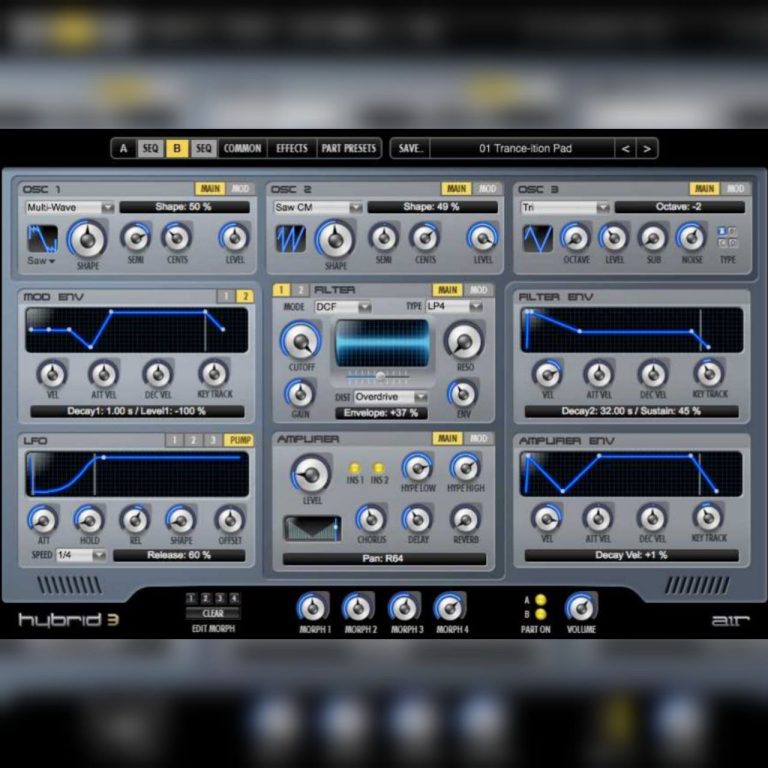Toggle the INS 2 insert LED
The image size is (768, 768).
379,468
